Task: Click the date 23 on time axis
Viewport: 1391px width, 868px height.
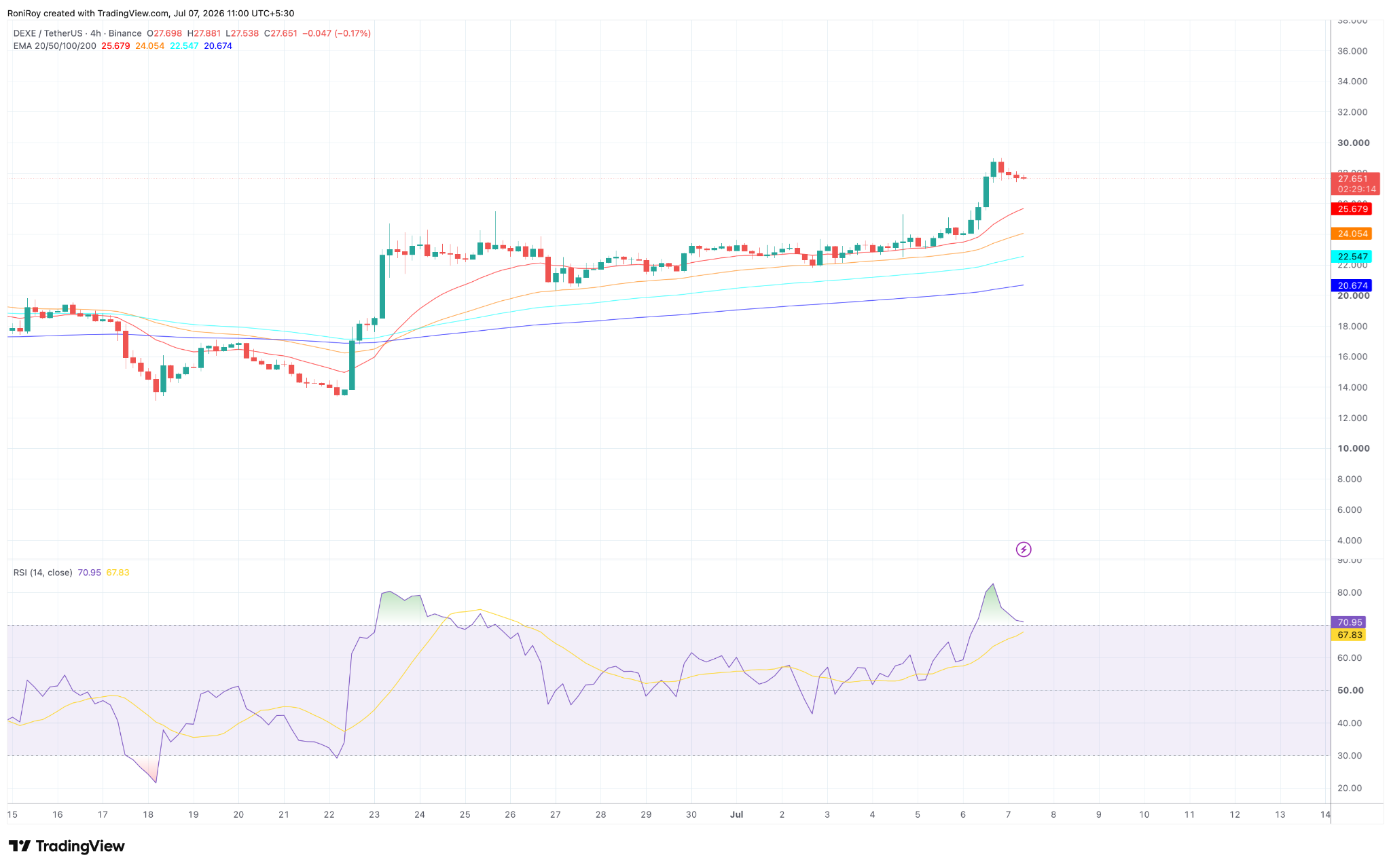Action: coord(374,814)
